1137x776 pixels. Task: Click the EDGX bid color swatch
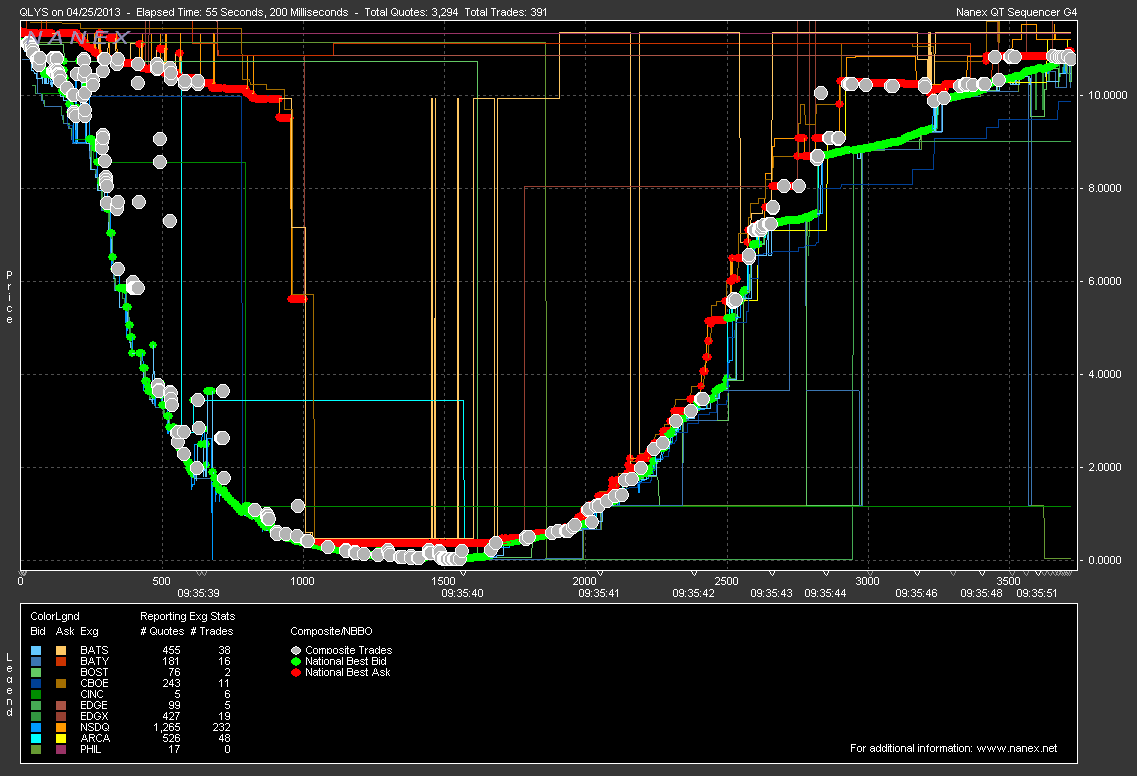36,716
